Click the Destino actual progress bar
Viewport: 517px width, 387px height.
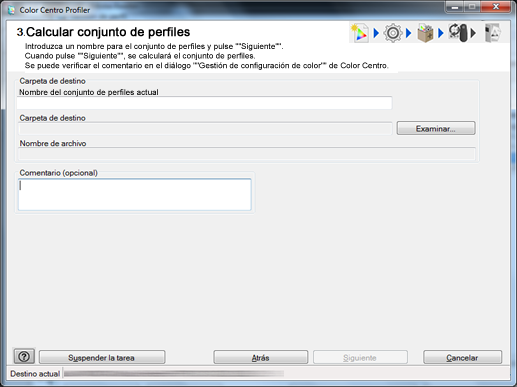pyautogui.click(x=174, y=374)
